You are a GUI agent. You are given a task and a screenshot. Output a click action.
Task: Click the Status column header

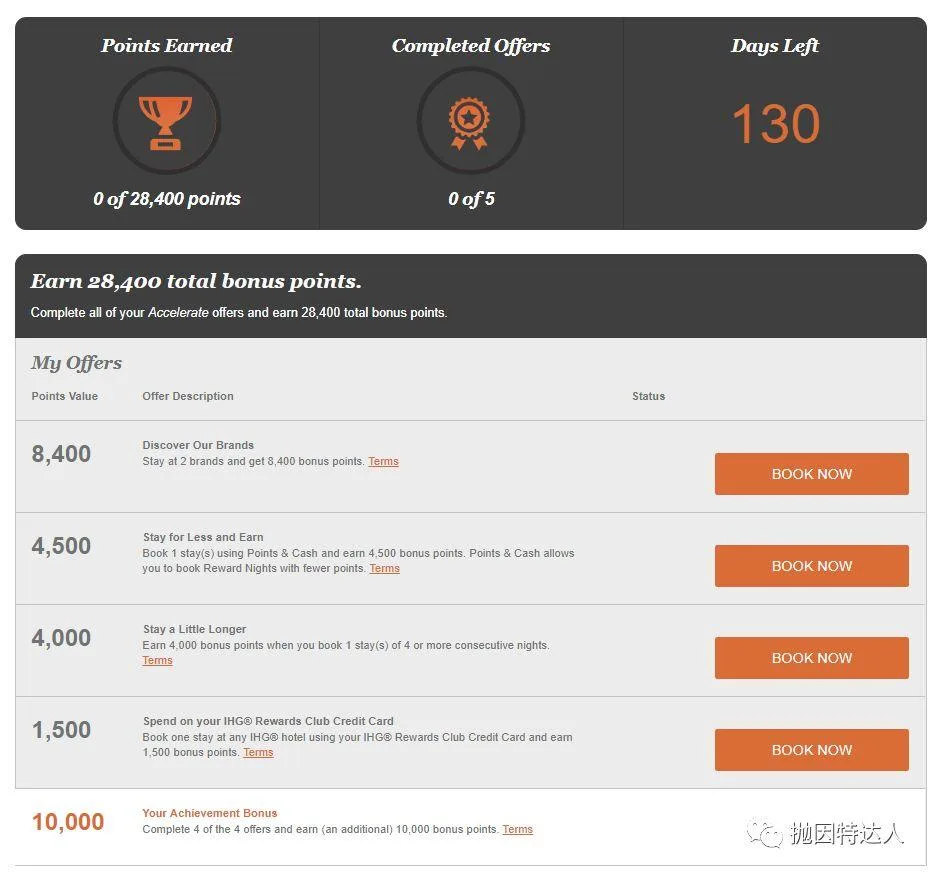pyautogui.click(x=648, y=396)
